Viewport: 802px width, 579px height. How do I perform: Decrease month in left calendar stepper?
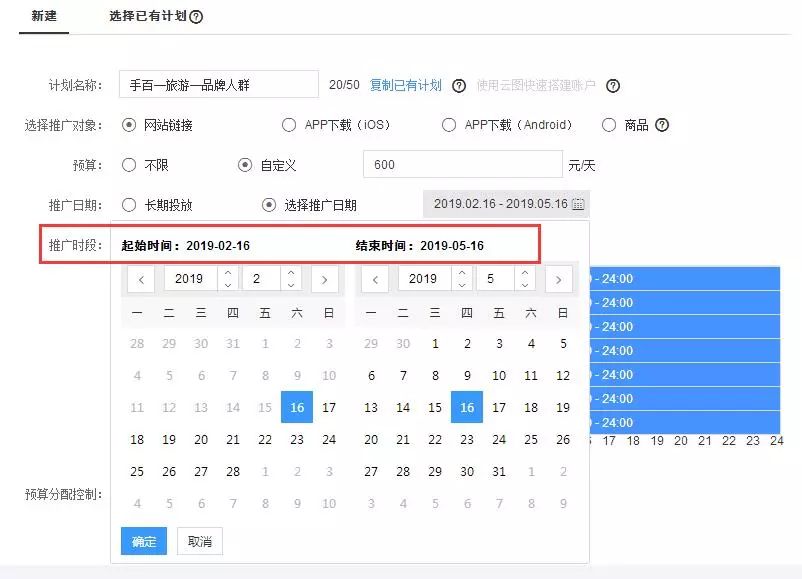coord(291,285)
